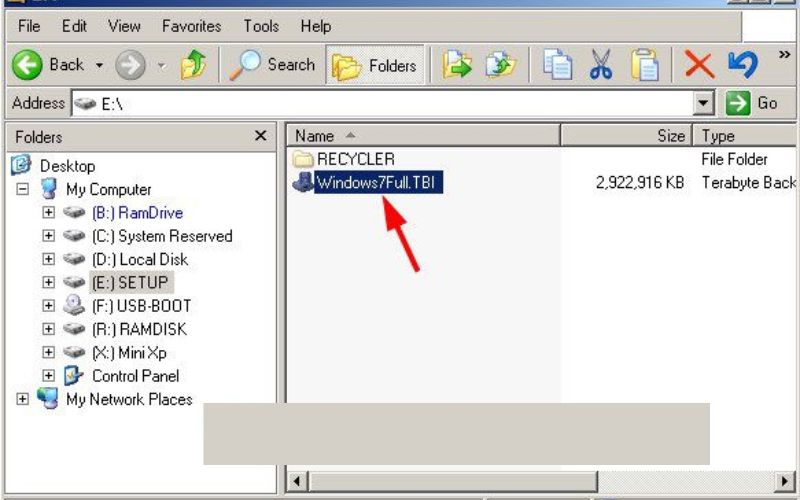Go up one folder level
The height and width of the screenshot is (500, 800).
click(193, 65)
